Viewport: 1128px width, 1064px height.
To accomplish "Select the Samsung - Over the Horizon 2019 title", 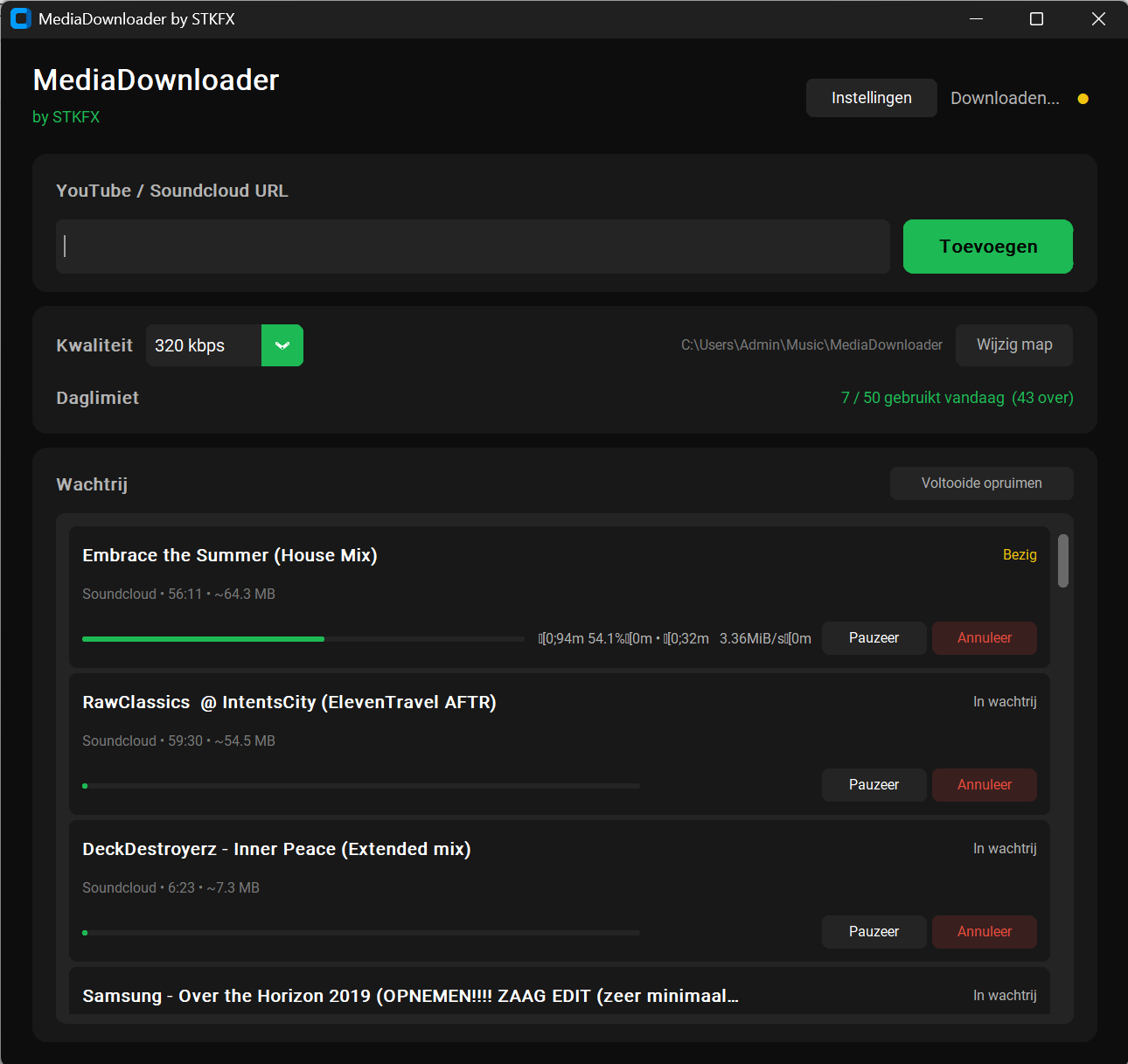I will [x=410, y=996].
